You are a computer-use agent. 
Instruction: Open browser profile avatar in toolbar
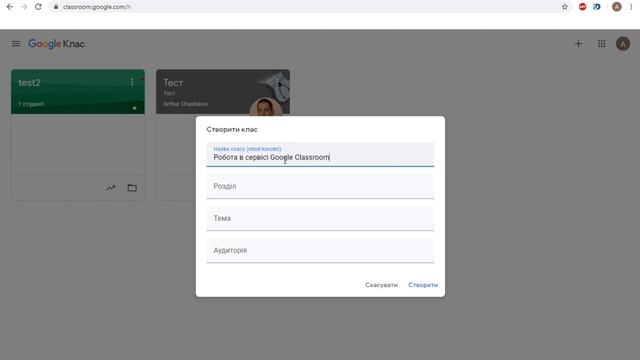(x=617, y=7)
